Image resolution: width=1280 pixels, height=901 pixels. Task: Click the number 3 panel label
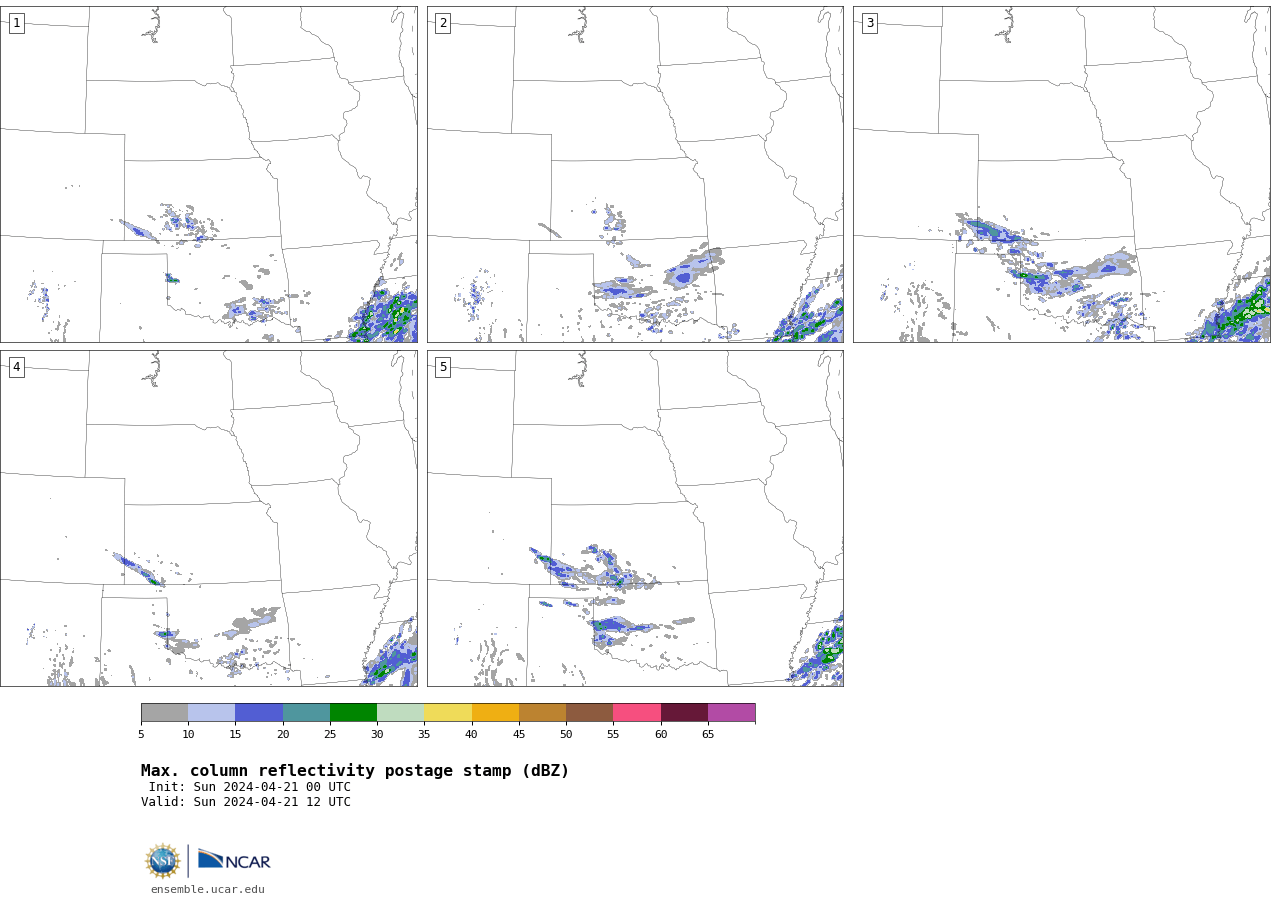pyautogui.click(x=869, y=23)
